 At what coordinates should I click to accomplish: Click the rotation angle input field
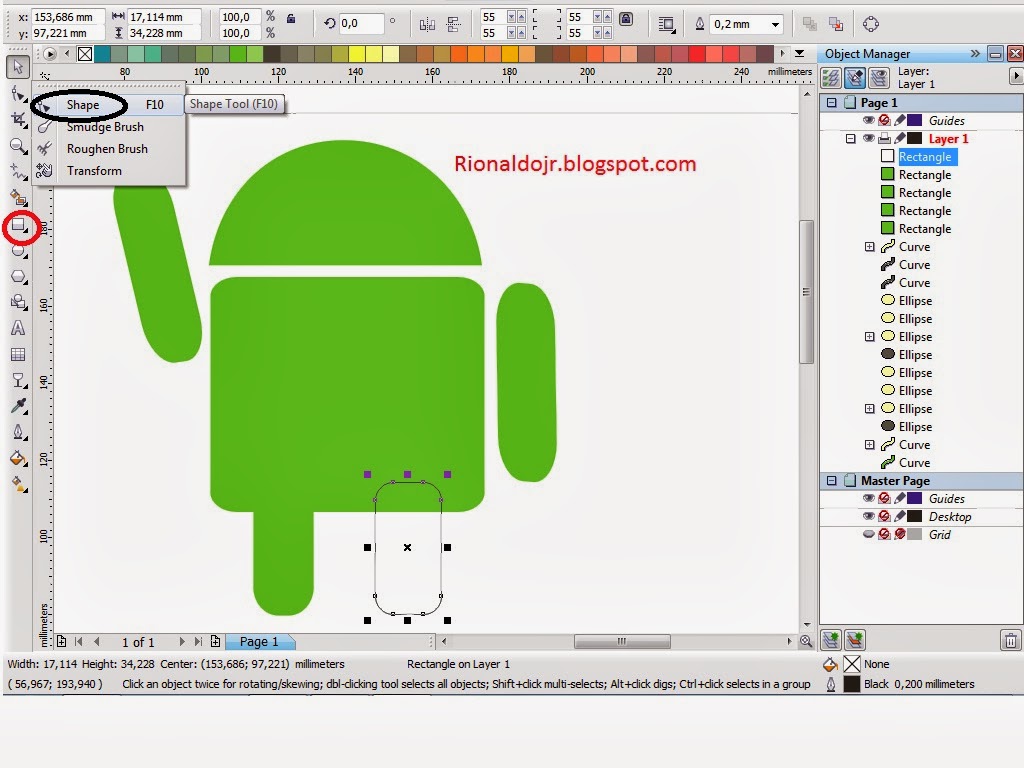click(x=360, y=24)
